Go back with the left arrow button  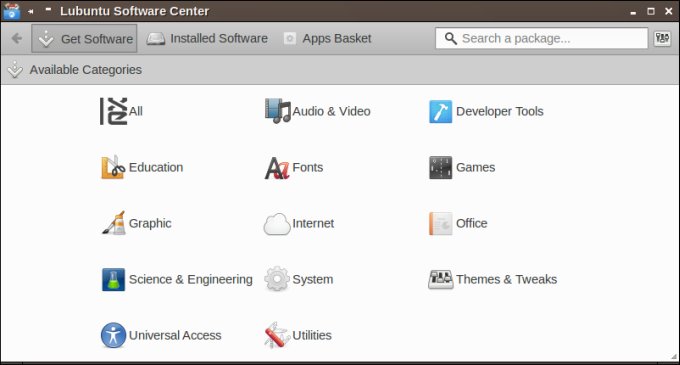coord(16,39)
